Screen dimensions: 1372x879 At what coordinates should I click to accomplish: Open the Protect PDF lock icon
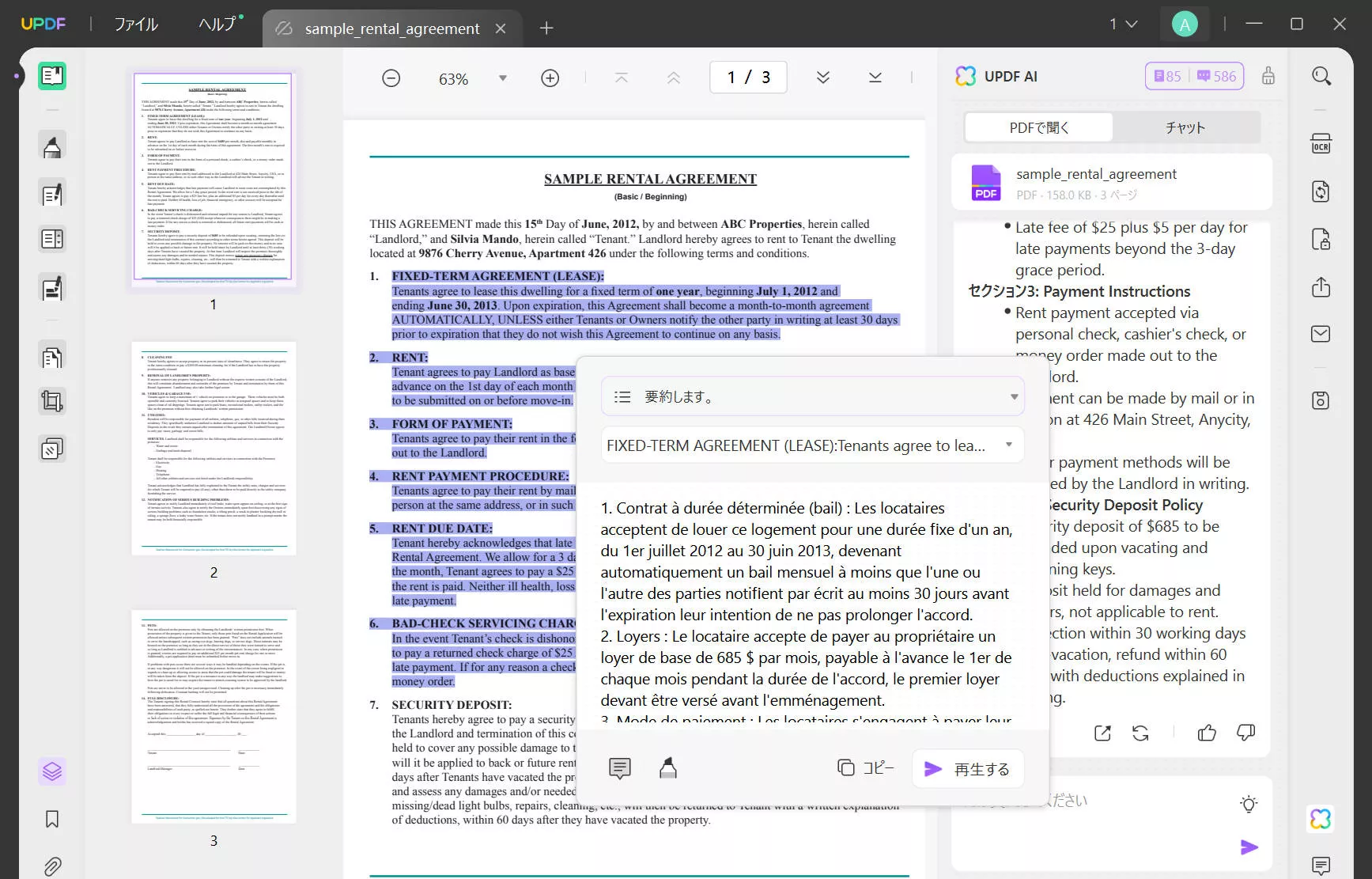coord(1321,239)
